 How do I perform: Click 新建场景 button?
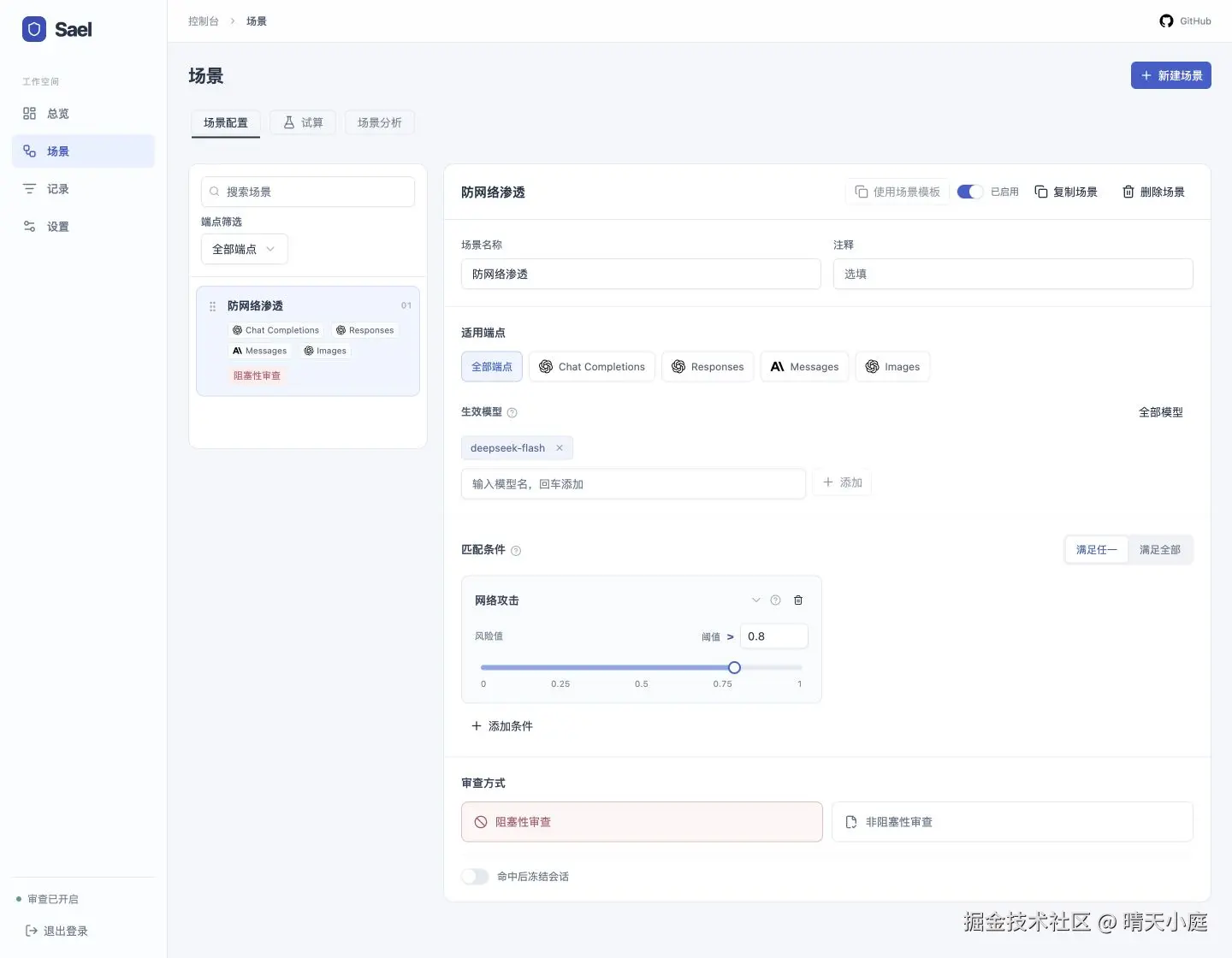click(x=1171, y=75)
